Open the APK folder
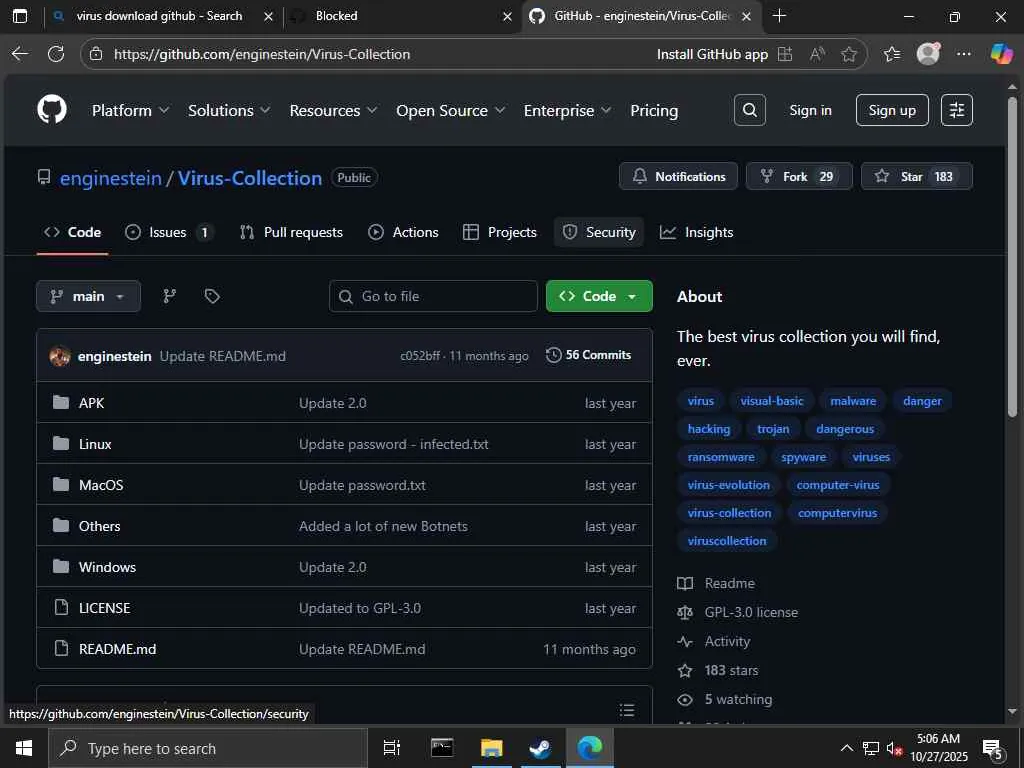 (x=91, y=403)
